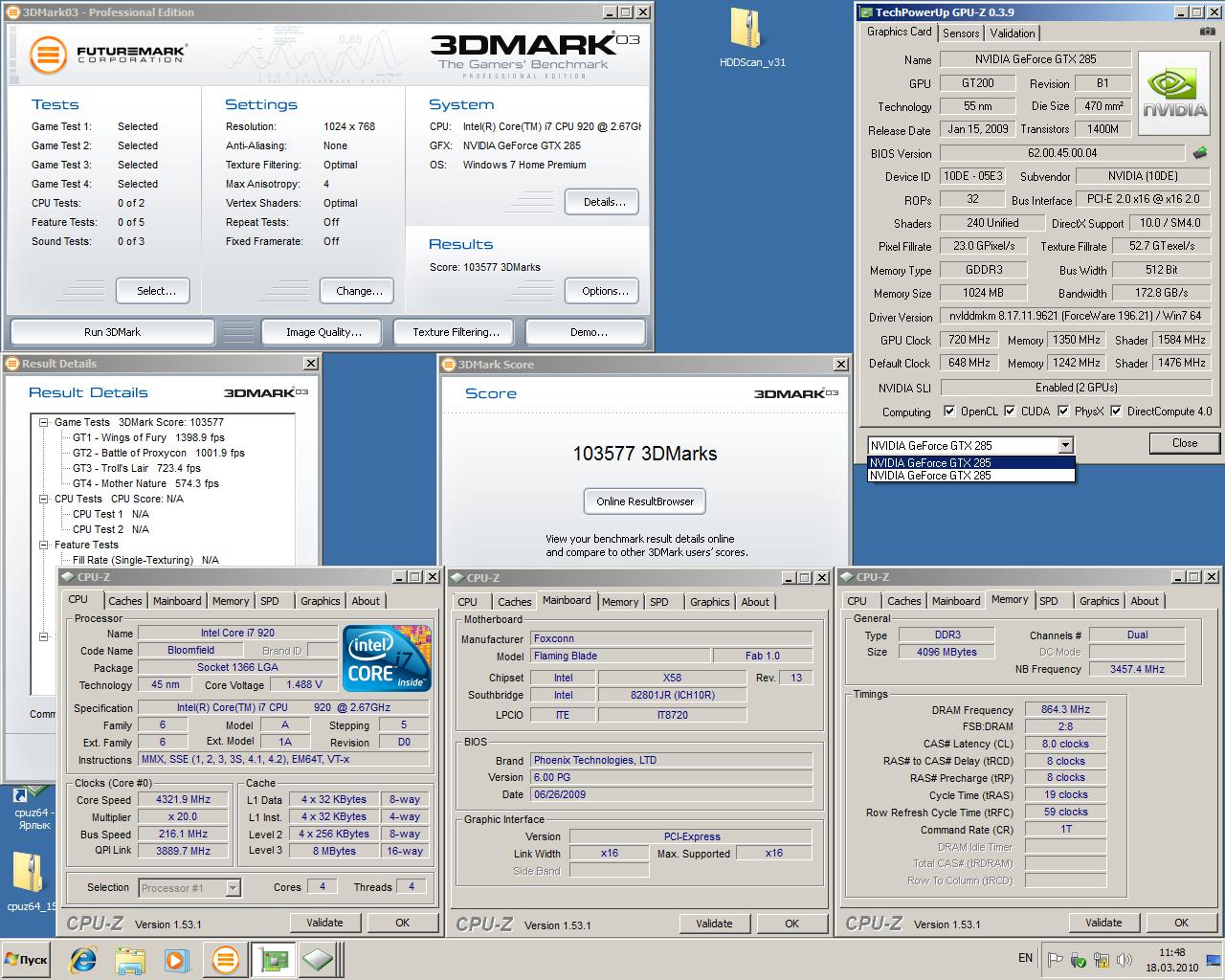Switch to CPU-Z chip taskbar icon
The width and height of the screenshot is (1225, 980).
click(318, 959)
